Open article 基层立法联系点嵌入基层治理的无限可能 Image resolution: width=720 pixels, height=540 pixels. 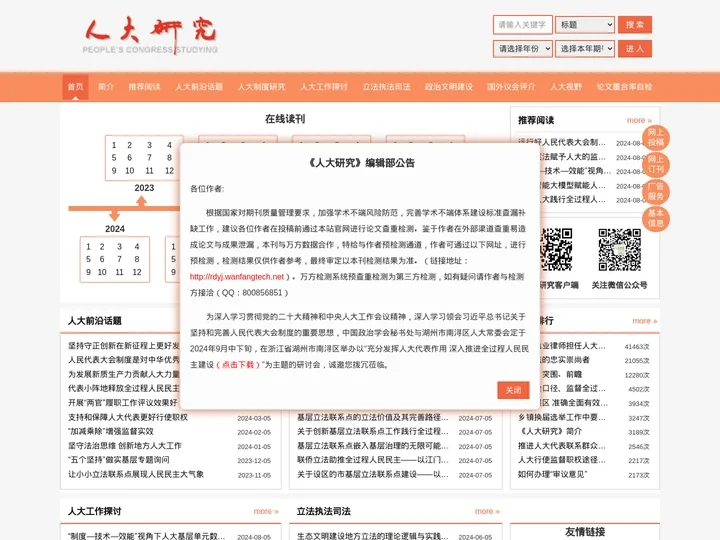[x=373, y=445]
